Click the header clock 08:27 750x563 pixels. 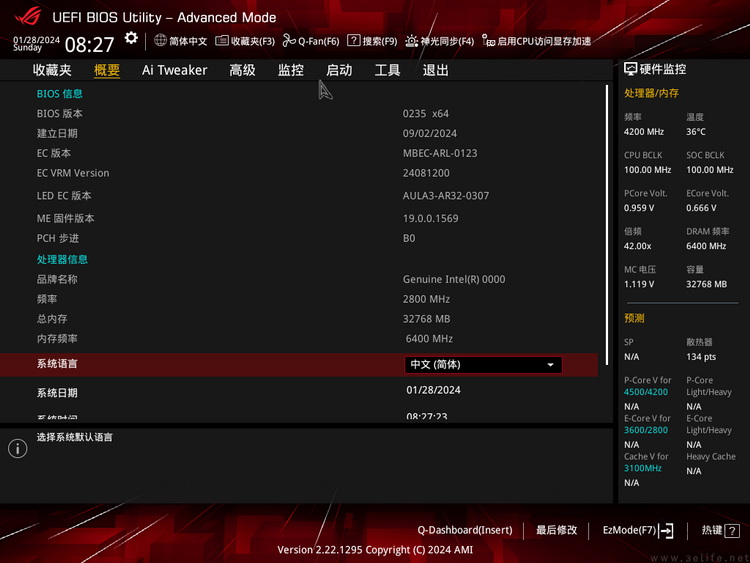(89, 45)
